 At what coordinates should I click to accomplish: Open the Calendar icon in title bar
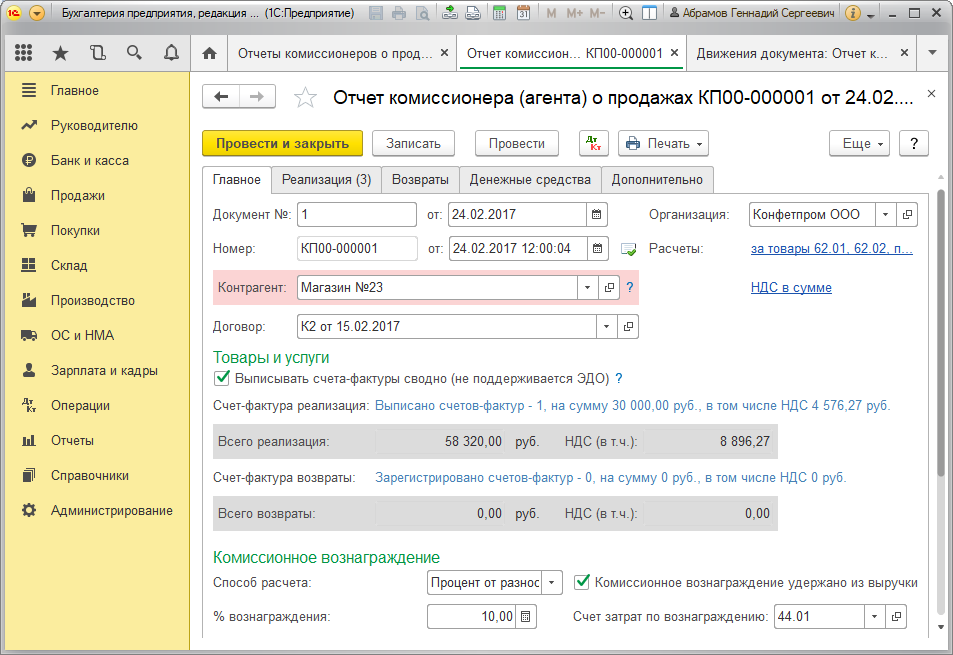click(523, 13)
